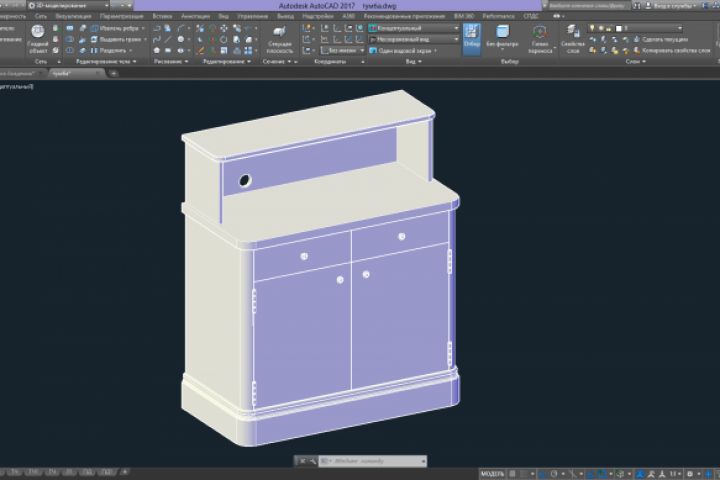
Task: Open the 3D-моделирование workspace dropdown
Action: (x=68, y=6)
